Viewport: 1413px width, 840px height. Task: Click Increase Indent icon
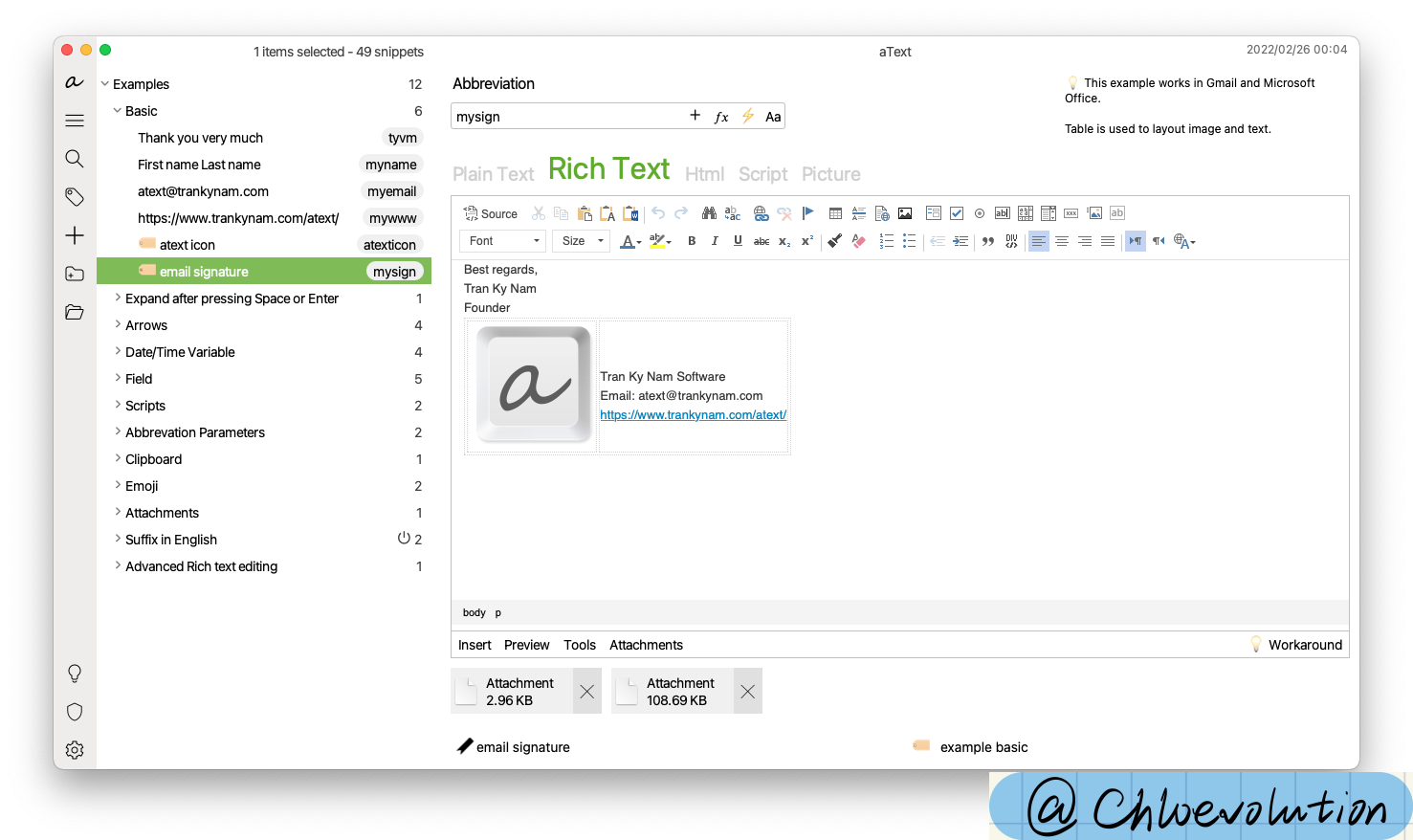click(960, 241)
